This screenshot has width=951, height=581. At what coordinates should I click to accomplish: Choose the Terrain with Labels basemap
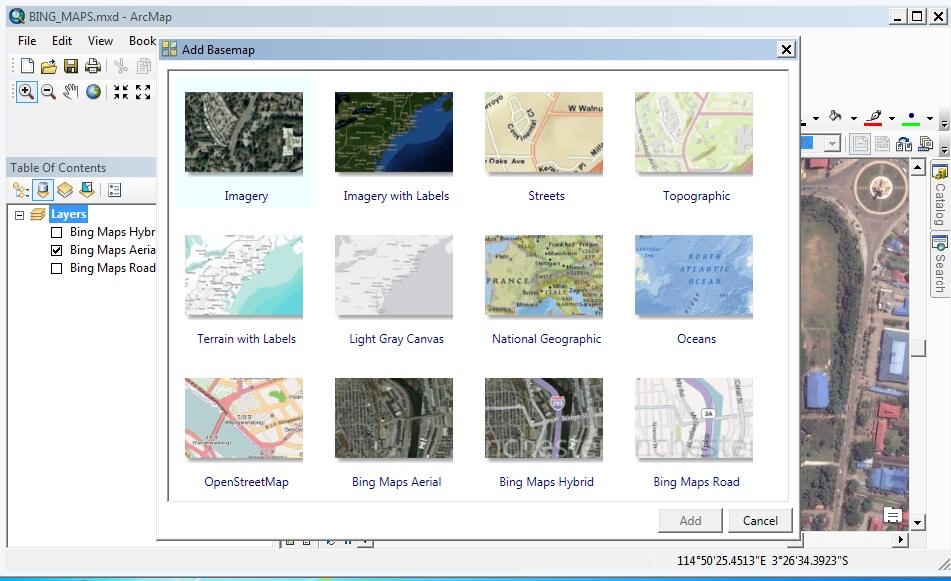point(244,275)
